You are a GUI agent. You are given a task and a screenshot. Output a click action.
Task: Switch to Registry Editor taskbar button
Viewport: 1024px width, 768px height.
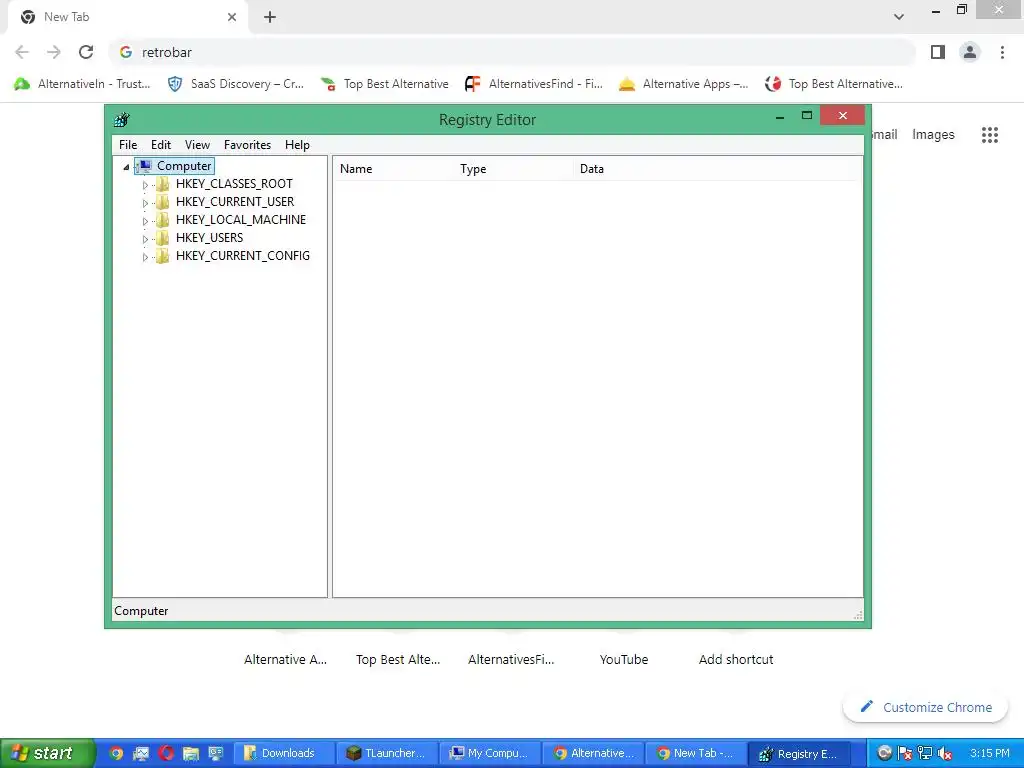[x=799, y=753]
